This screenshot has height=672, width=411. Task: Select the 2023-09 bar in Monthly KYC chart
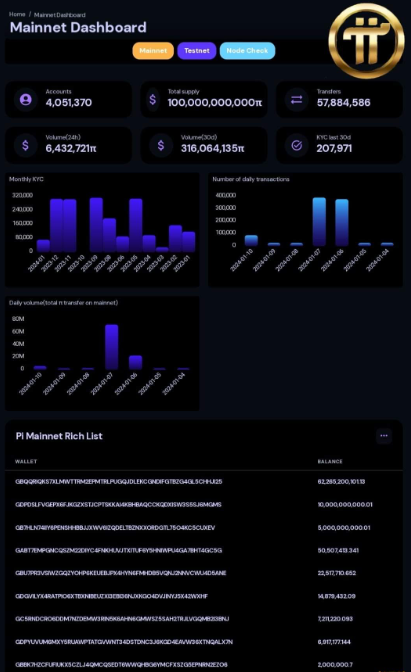point(96,225)
